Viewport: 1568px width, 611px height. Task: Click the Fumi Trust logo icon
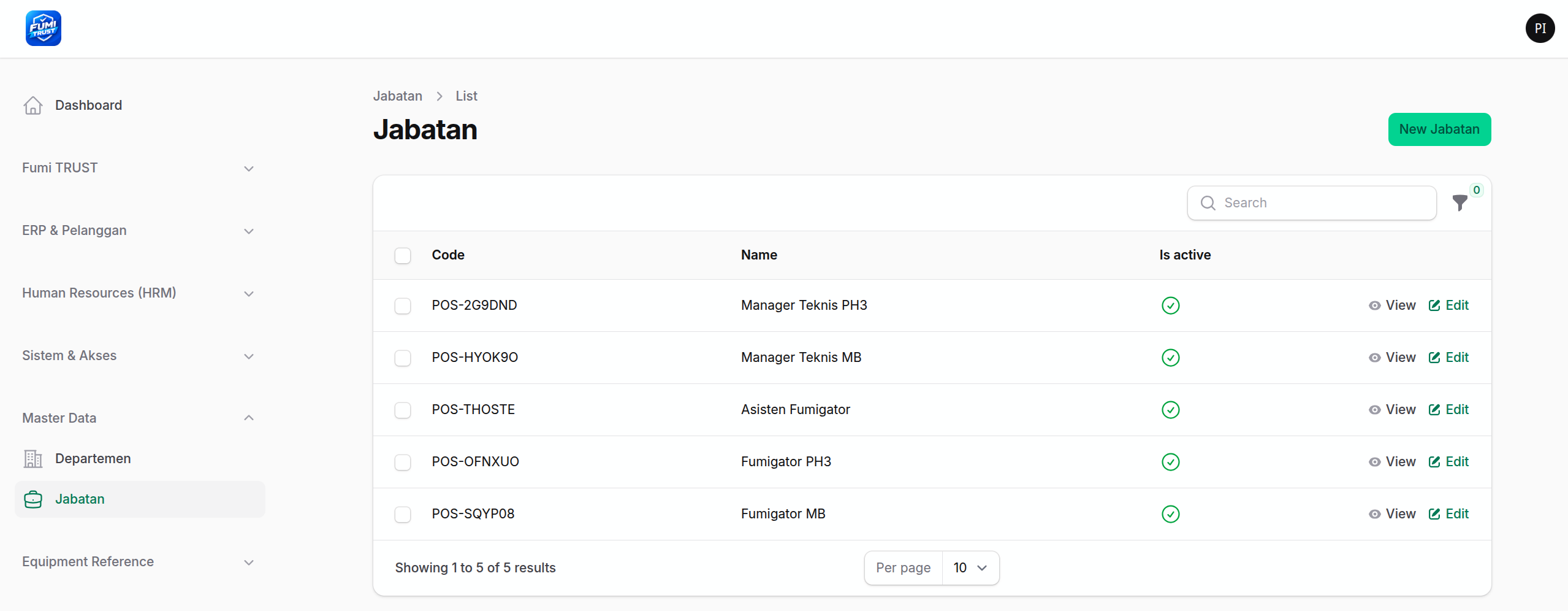[44, 28]
